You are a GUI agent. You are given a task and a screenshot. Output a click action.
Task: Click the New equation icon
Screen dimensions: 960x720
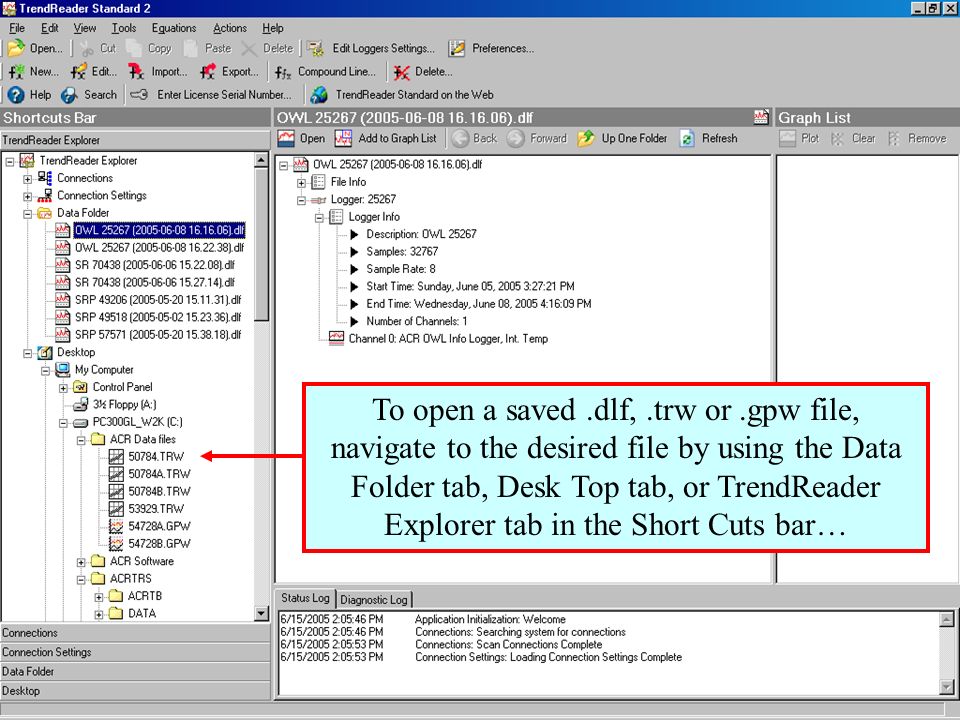(16, 72)
